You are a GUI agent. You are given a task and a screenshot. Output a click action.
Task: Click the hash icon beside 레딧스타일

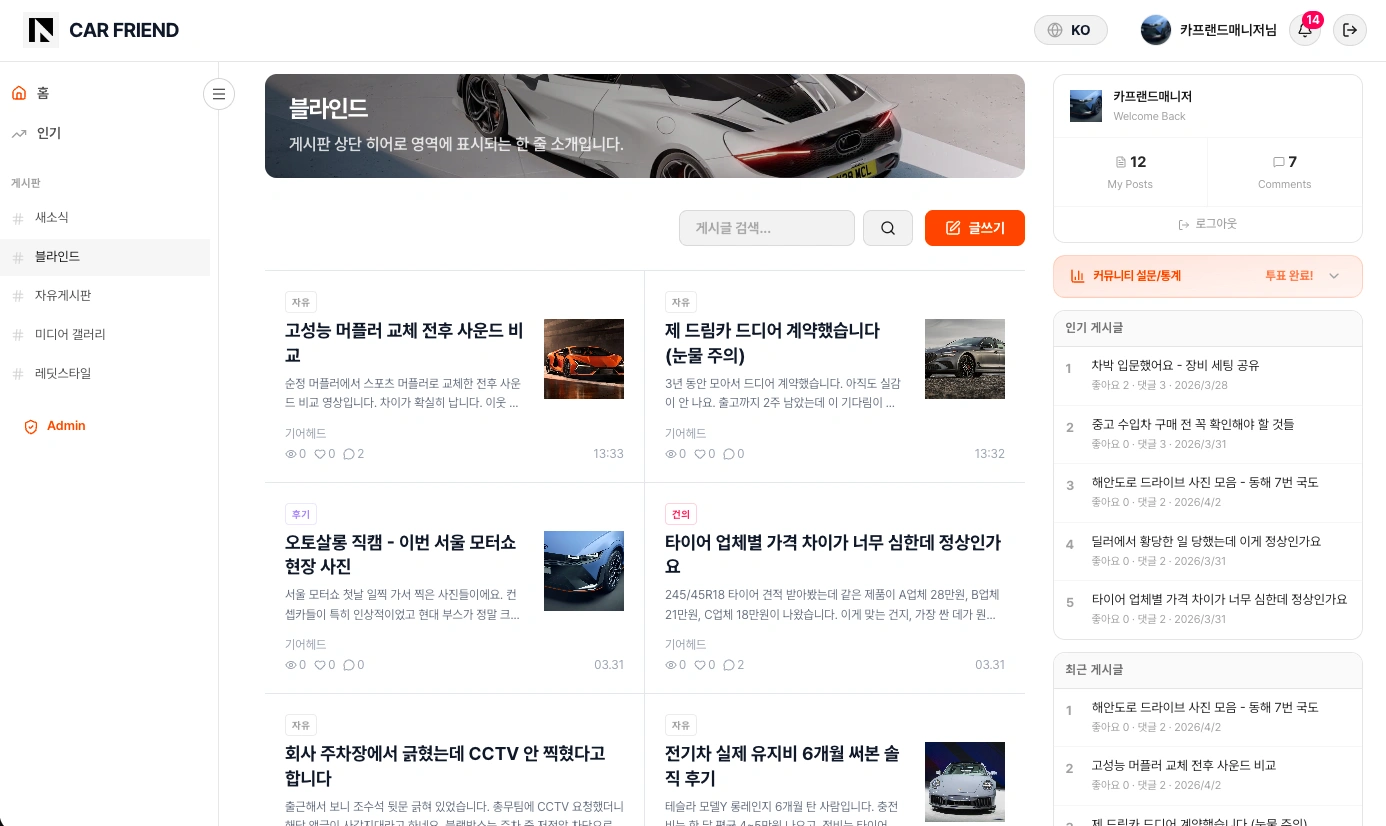point(17,374)
